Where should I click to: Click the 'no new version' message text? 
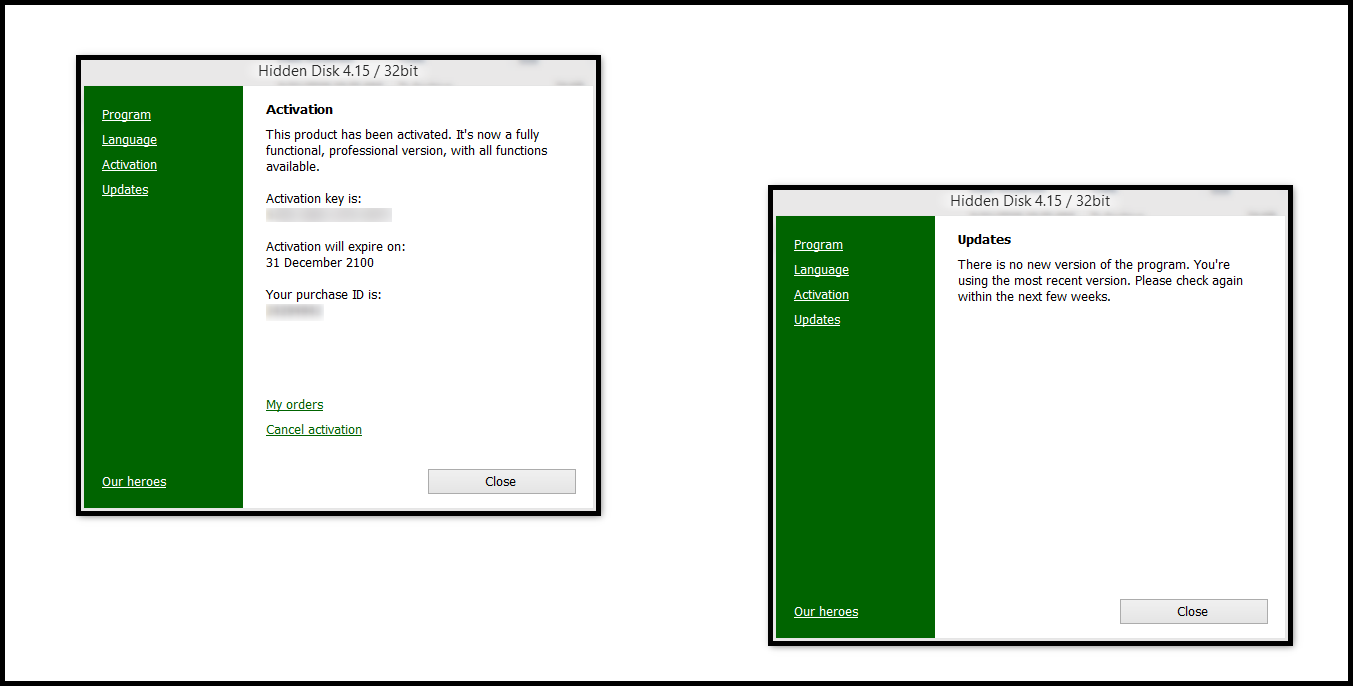pyautogui.click(x=1100, y=281)
